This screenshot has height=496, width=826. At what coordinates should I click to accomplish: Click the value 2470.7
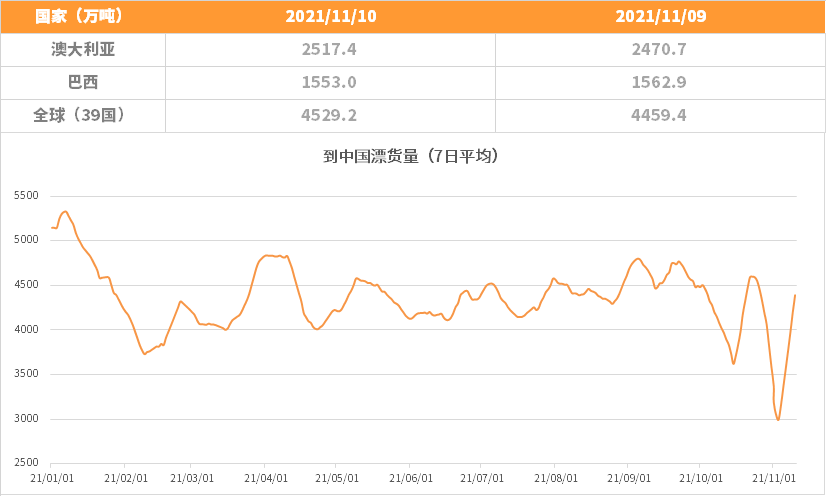click(659, 49)
